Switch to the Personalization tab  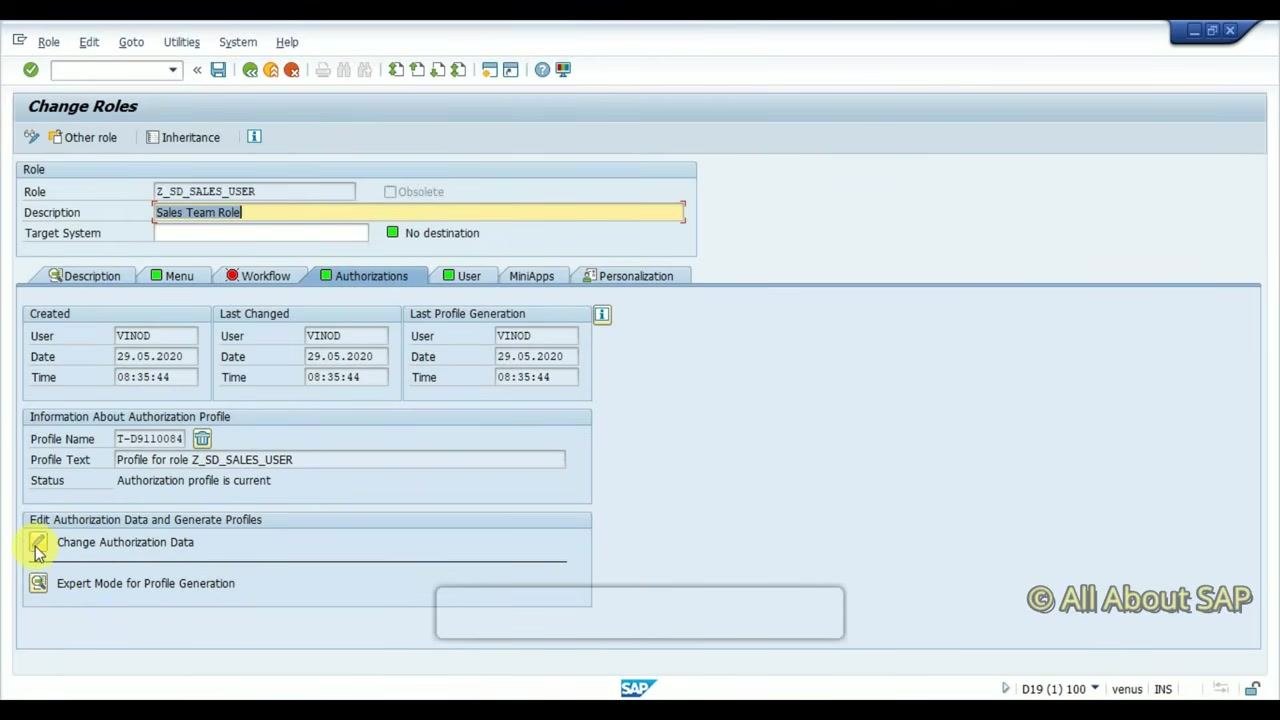click(628, 276)
